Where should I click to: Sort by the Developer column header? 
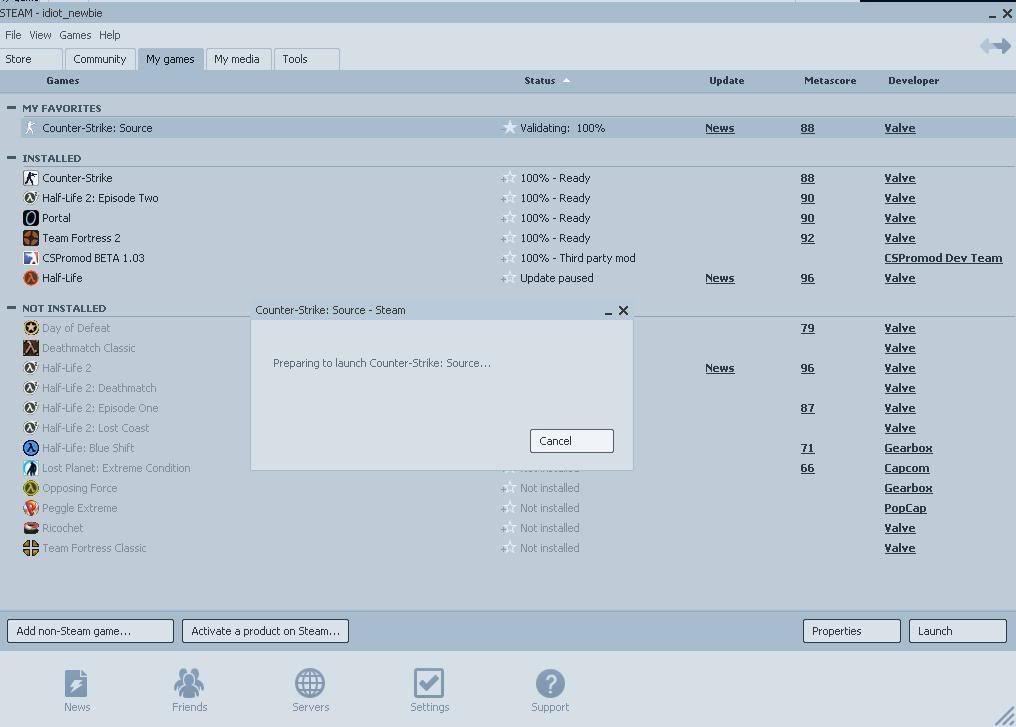[914, 80]
